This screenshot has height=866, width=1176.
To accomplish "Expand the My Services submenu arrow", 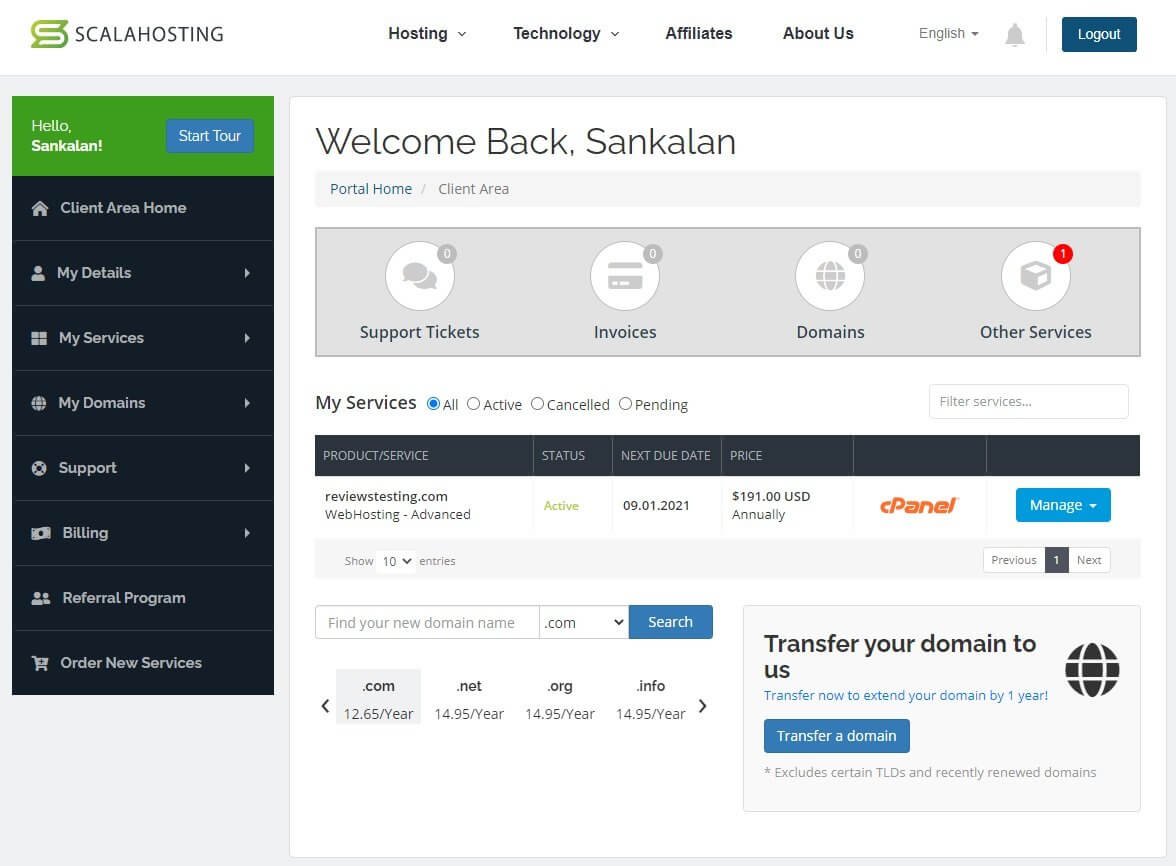I will pyautogui.click(x=247, y=338).
